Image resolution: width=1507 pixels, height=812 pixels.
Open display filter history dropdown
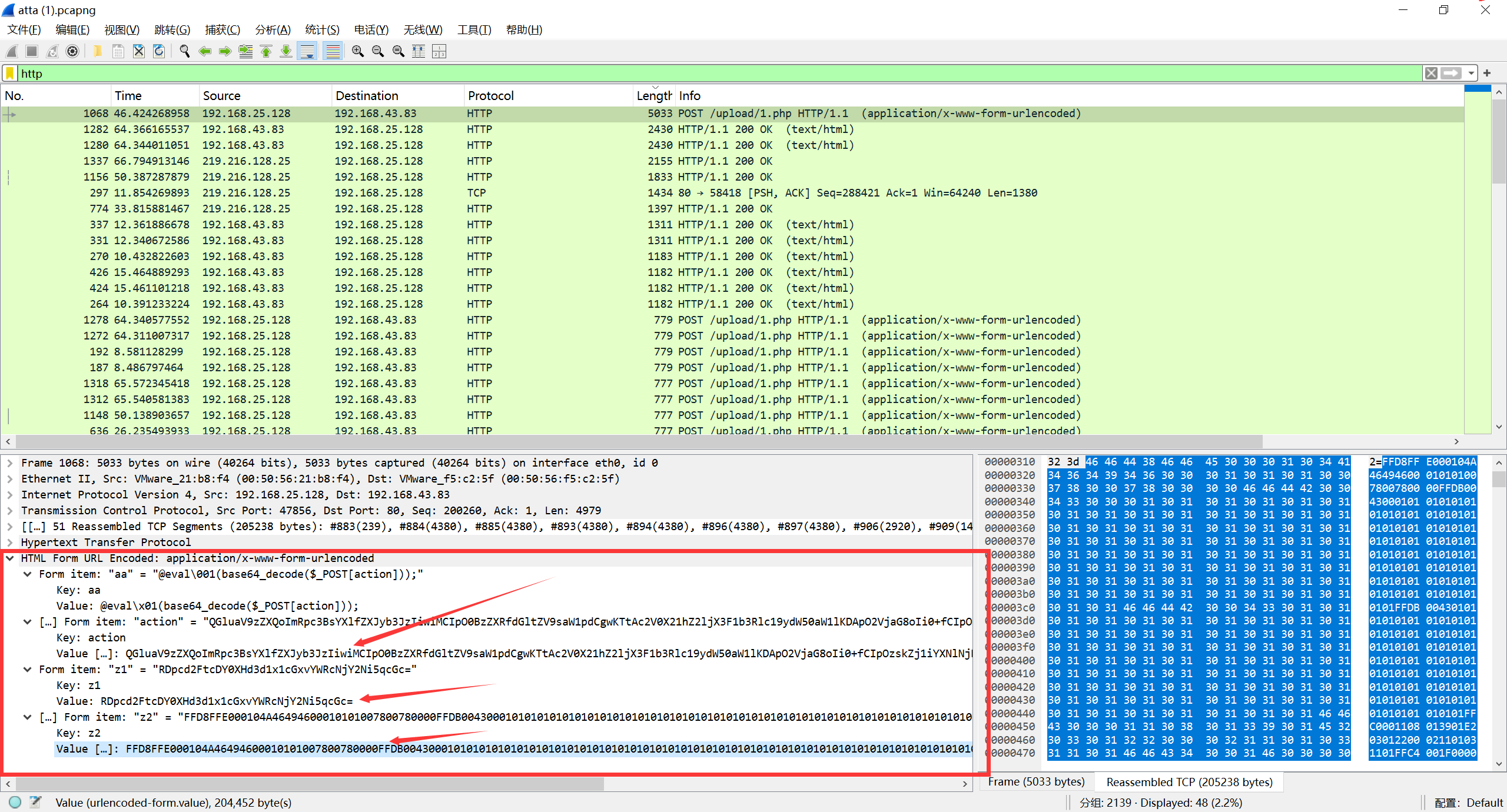point(1471,74)
